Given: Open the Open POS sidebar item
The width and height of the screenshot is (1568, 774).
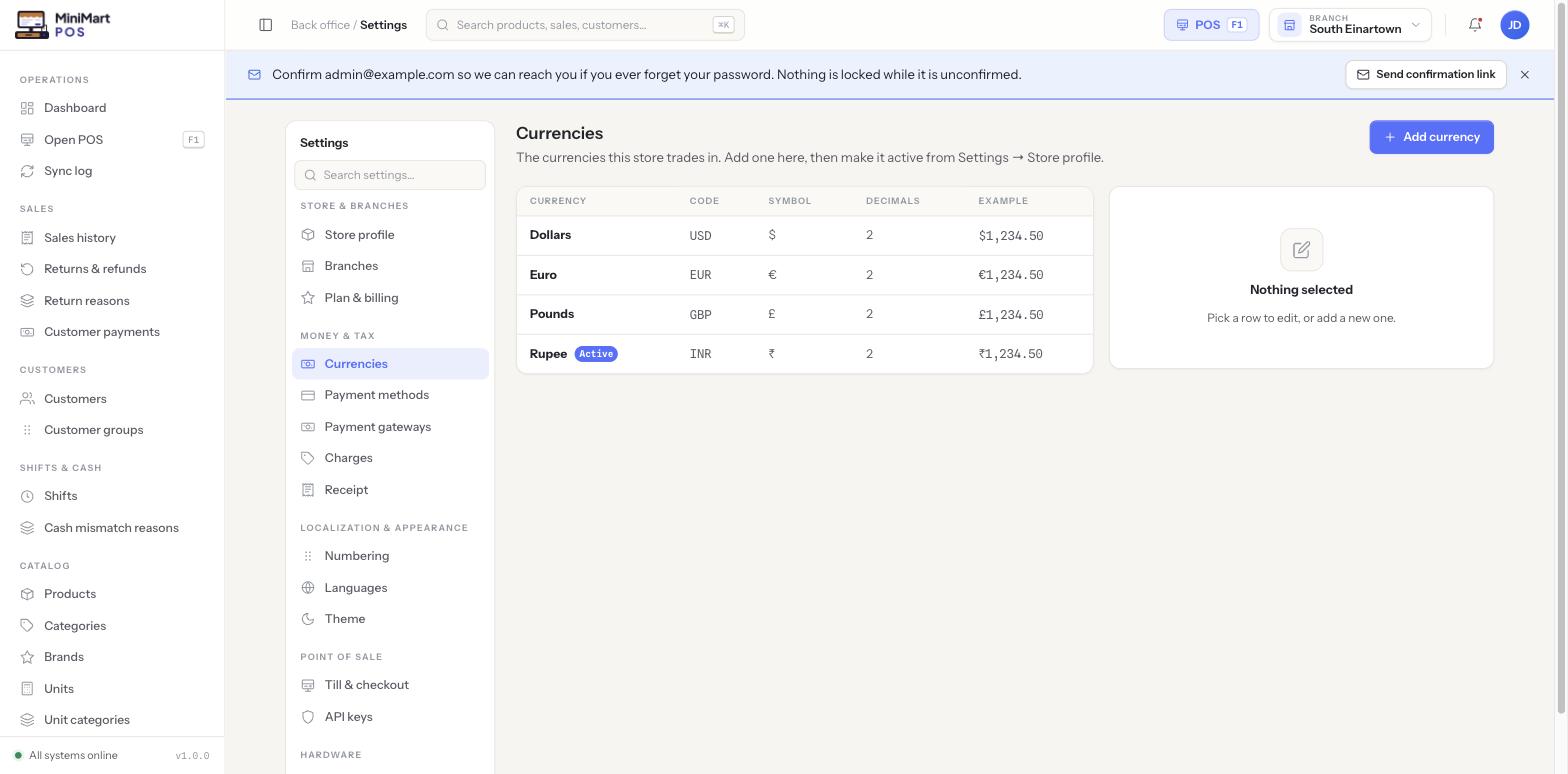Looking at the screenshot, I should point(112,140).
